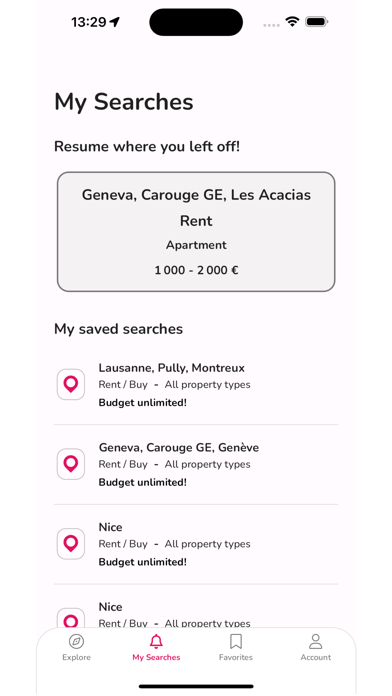This screenshot has height=696, width=392.
Task: Tap pin icon for Geneva, Carouge GE, Genève
Action: pyautogui.click(x=71, y=464)
